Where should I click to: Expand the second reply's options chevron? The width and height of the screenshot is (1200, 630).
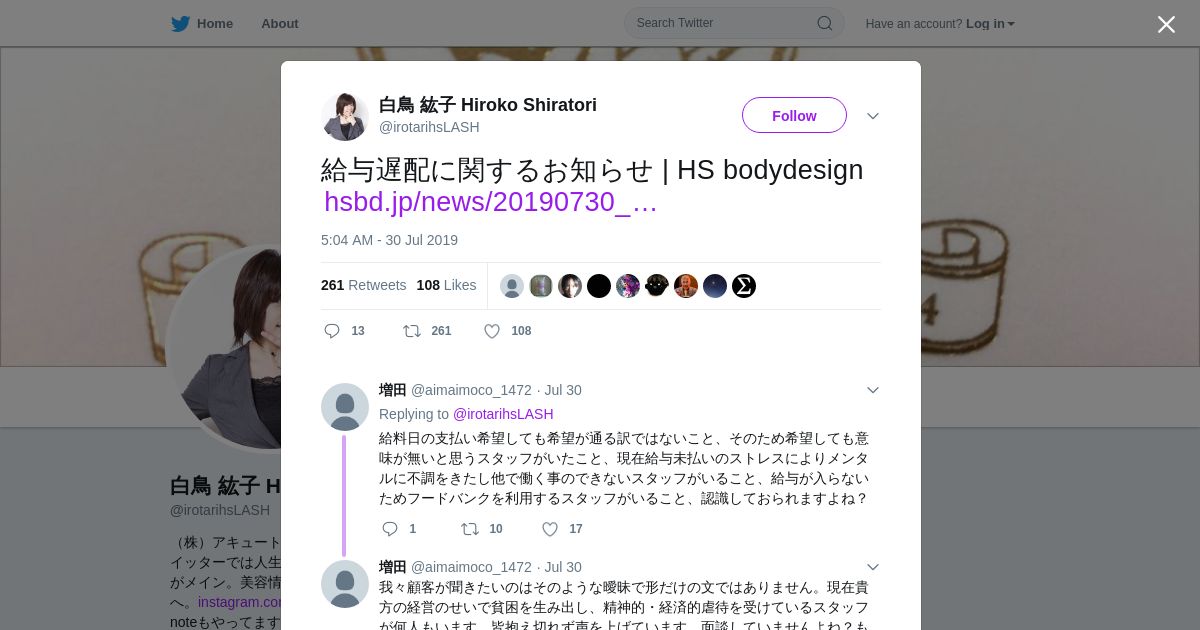(873, 567)
